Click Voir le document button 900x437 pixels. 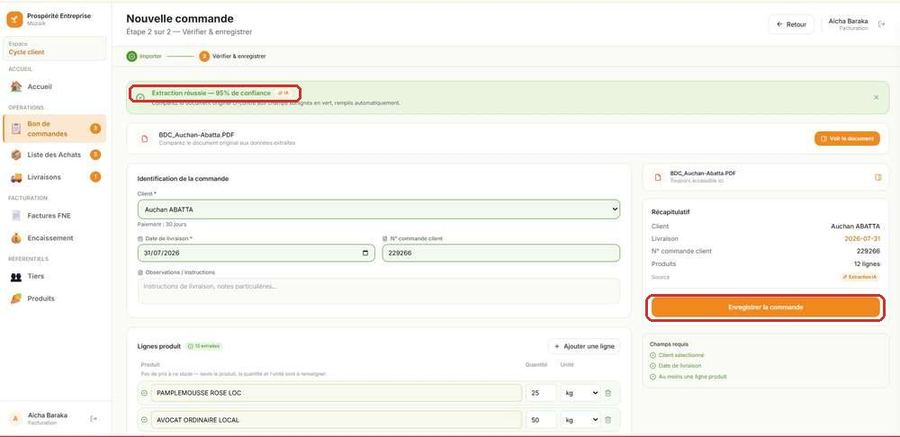click(x=847, y=138)
